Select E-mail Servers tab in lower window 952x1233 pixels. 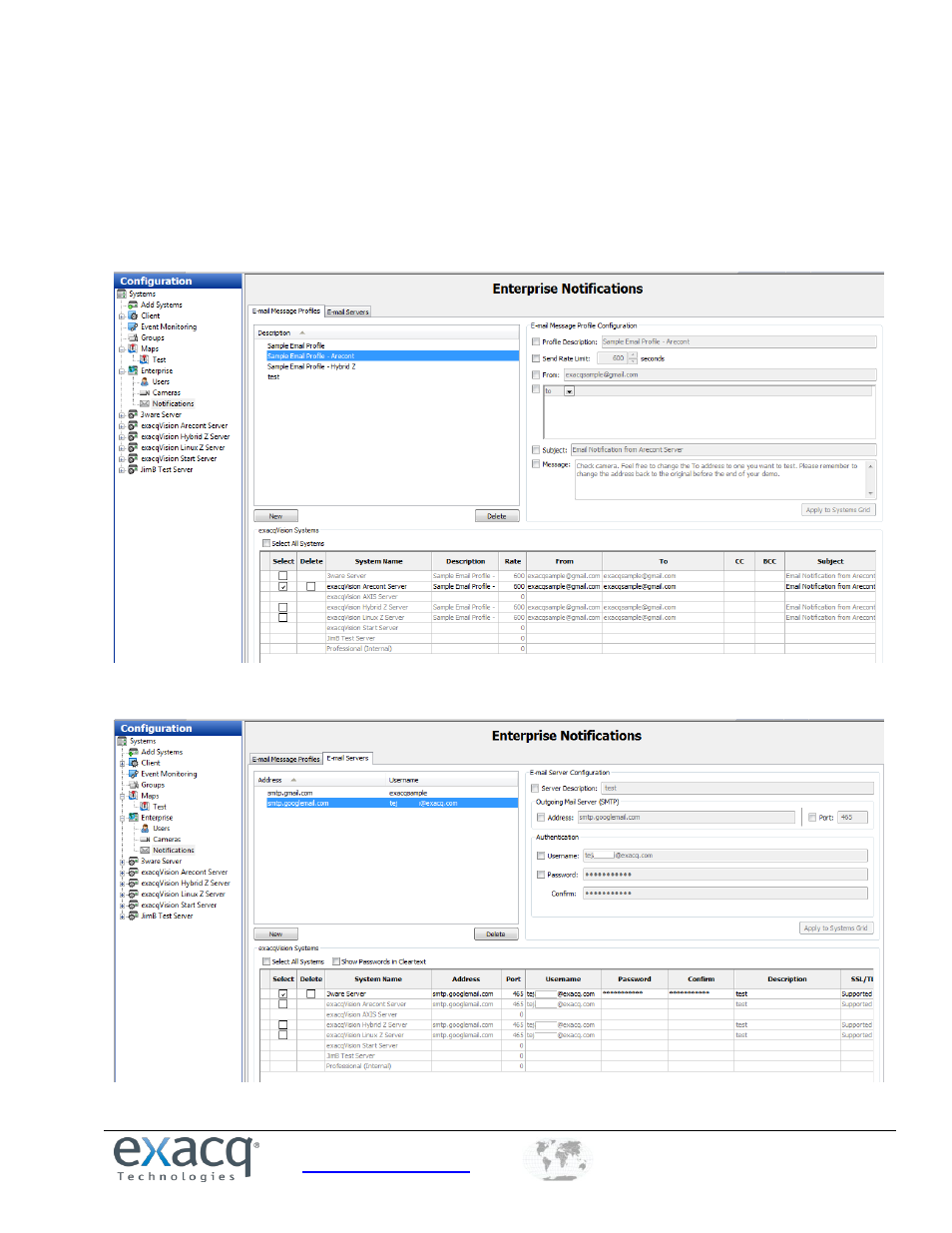(348, 758)
